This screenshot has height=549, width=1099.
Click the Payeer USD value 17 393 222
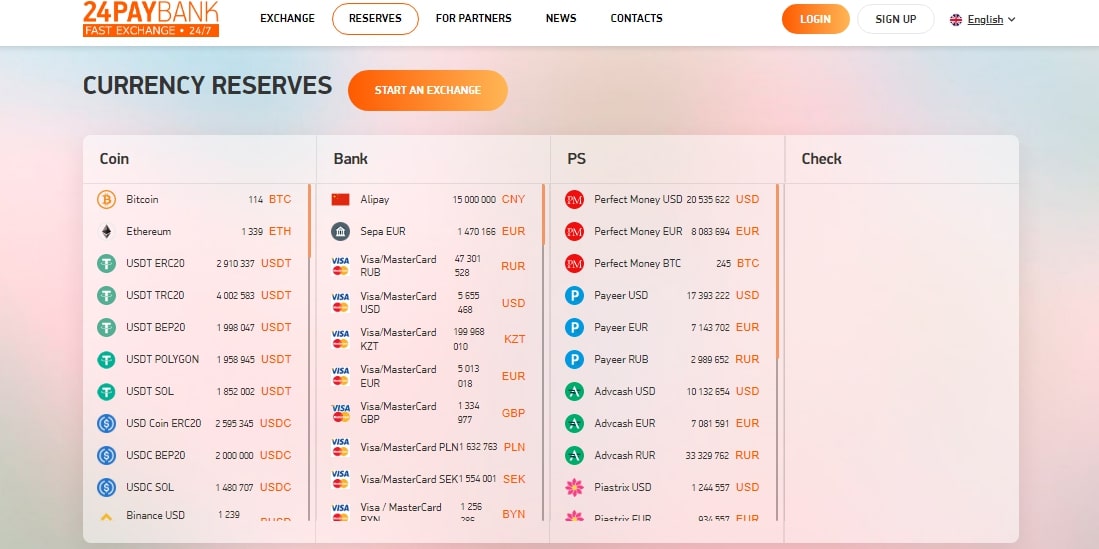[708, 296]
